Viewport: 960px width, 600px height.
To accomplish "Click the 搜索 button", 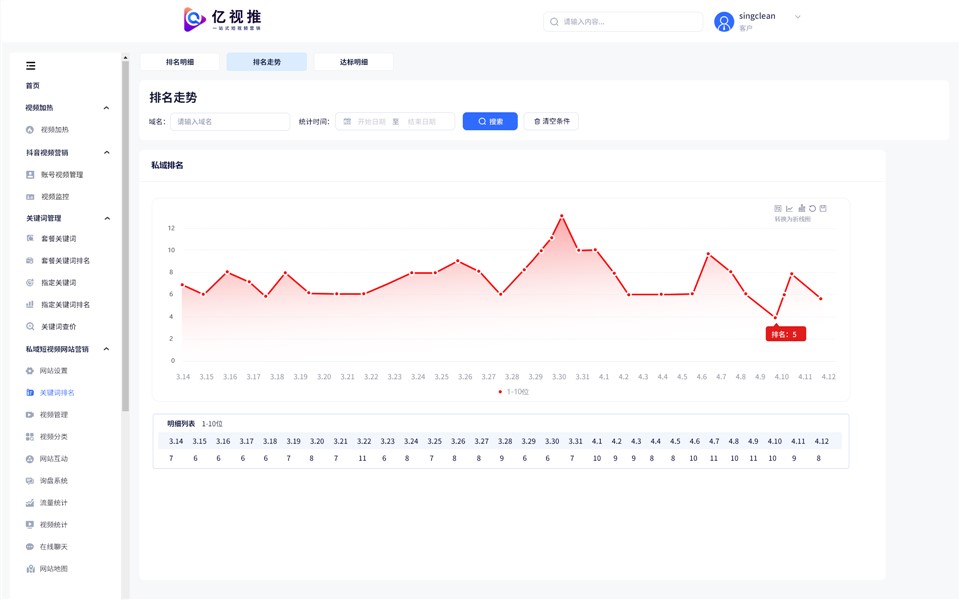I will tap(490, 121).
